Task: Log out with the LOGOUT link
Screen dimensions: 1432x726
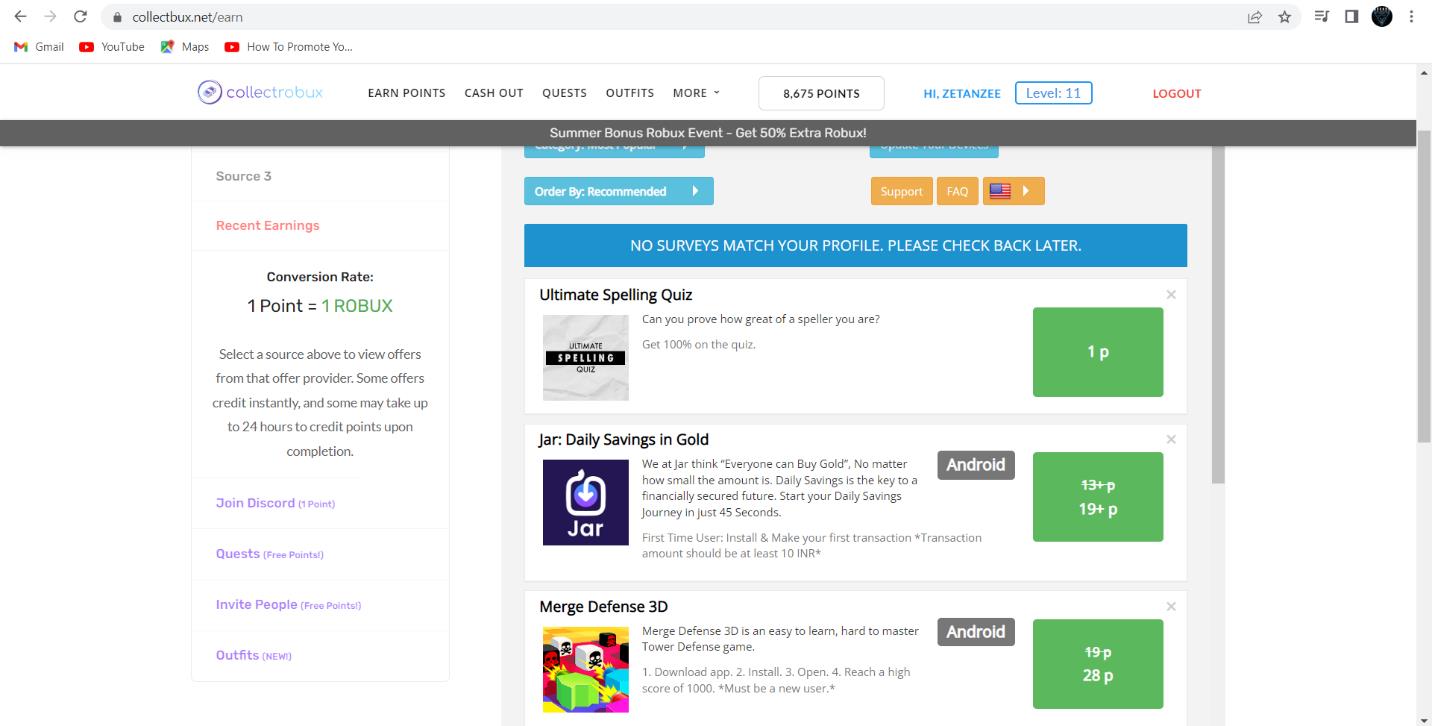Action: [1177, 94]
